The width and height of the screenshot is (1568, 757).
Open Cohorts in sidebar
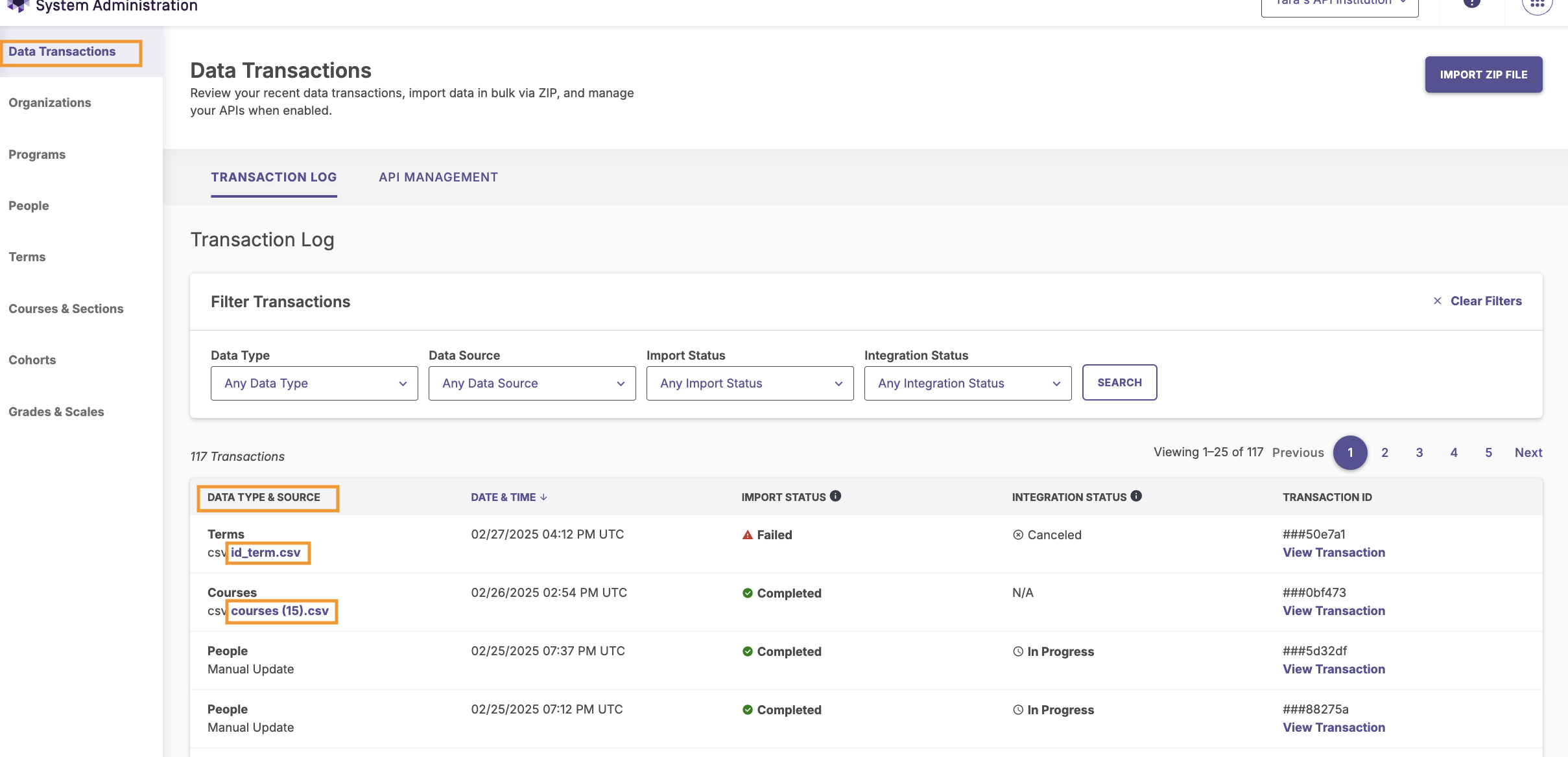click(x=32, y=360)
